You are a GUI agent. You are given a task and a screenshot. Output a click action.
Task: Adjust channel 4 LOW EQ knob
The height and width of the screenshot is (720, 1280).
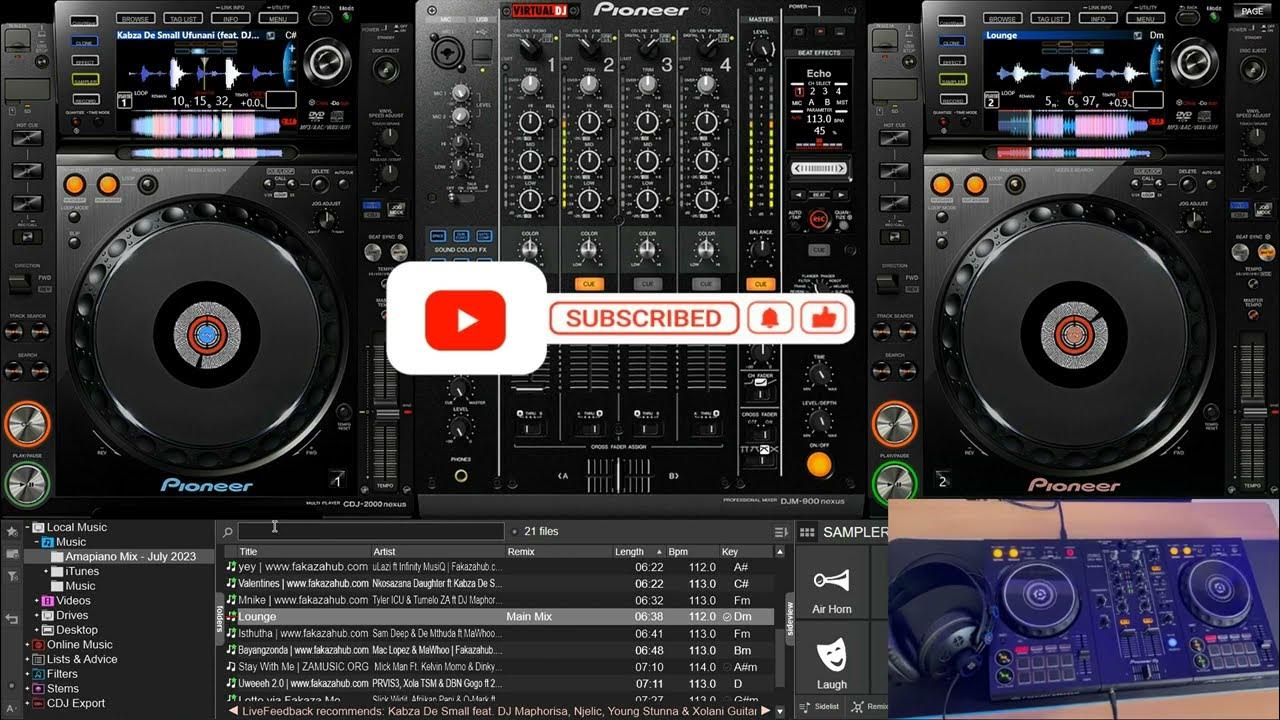[x=707, y=199]
